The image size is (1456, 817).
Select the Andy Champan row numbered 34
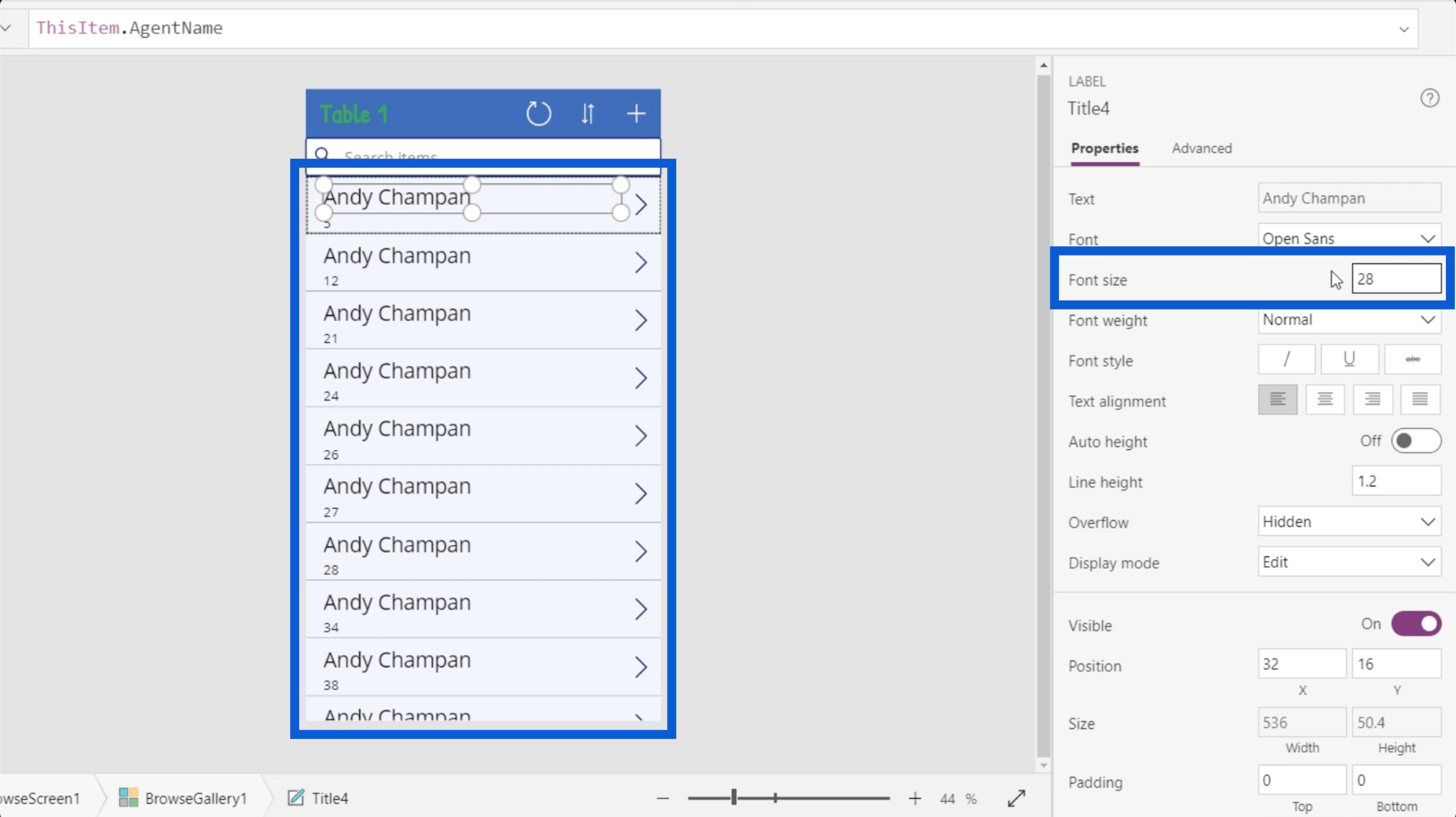click(x=483, y=609)
